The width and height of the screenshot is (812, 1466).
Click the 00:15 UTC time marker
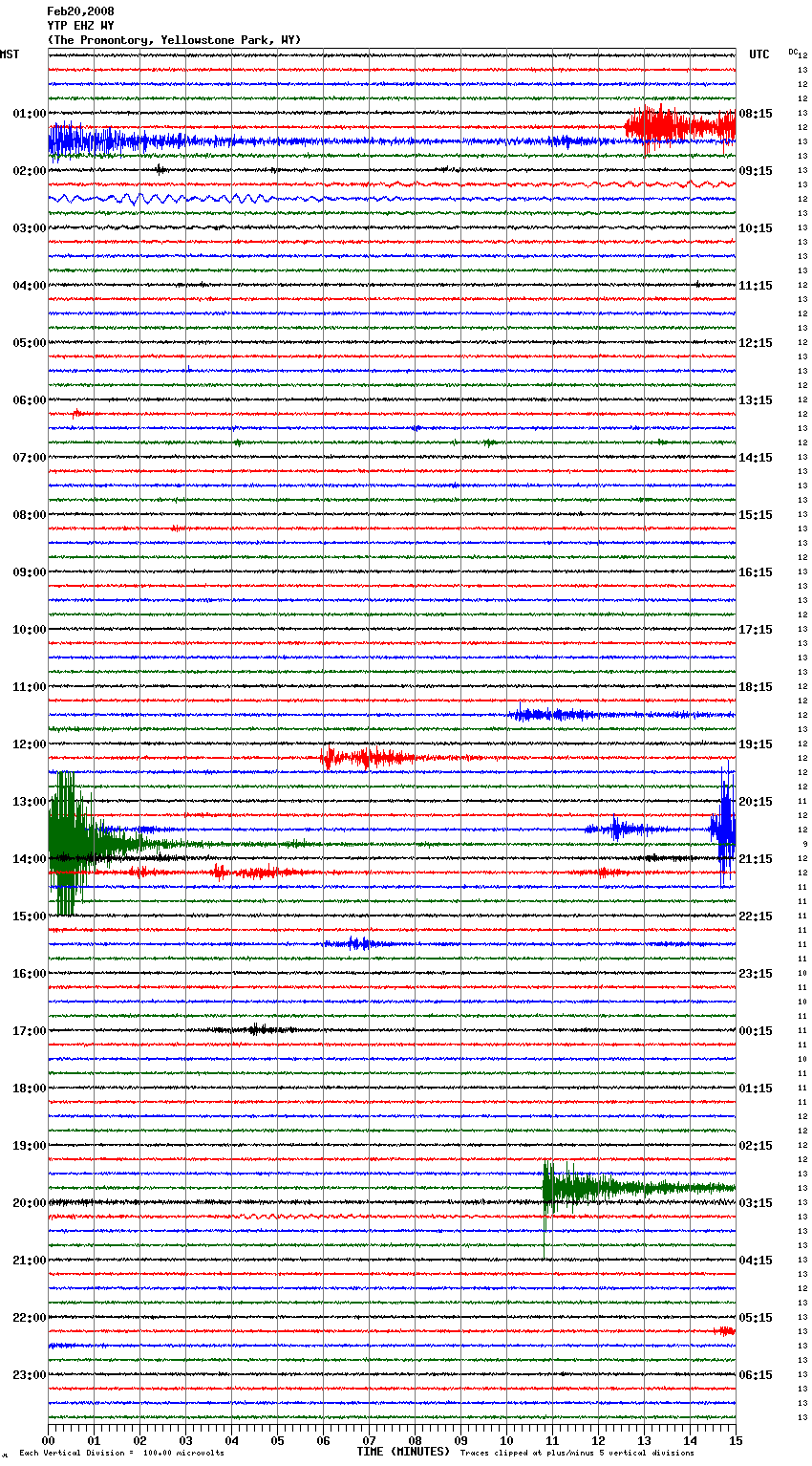[755, 1031]
